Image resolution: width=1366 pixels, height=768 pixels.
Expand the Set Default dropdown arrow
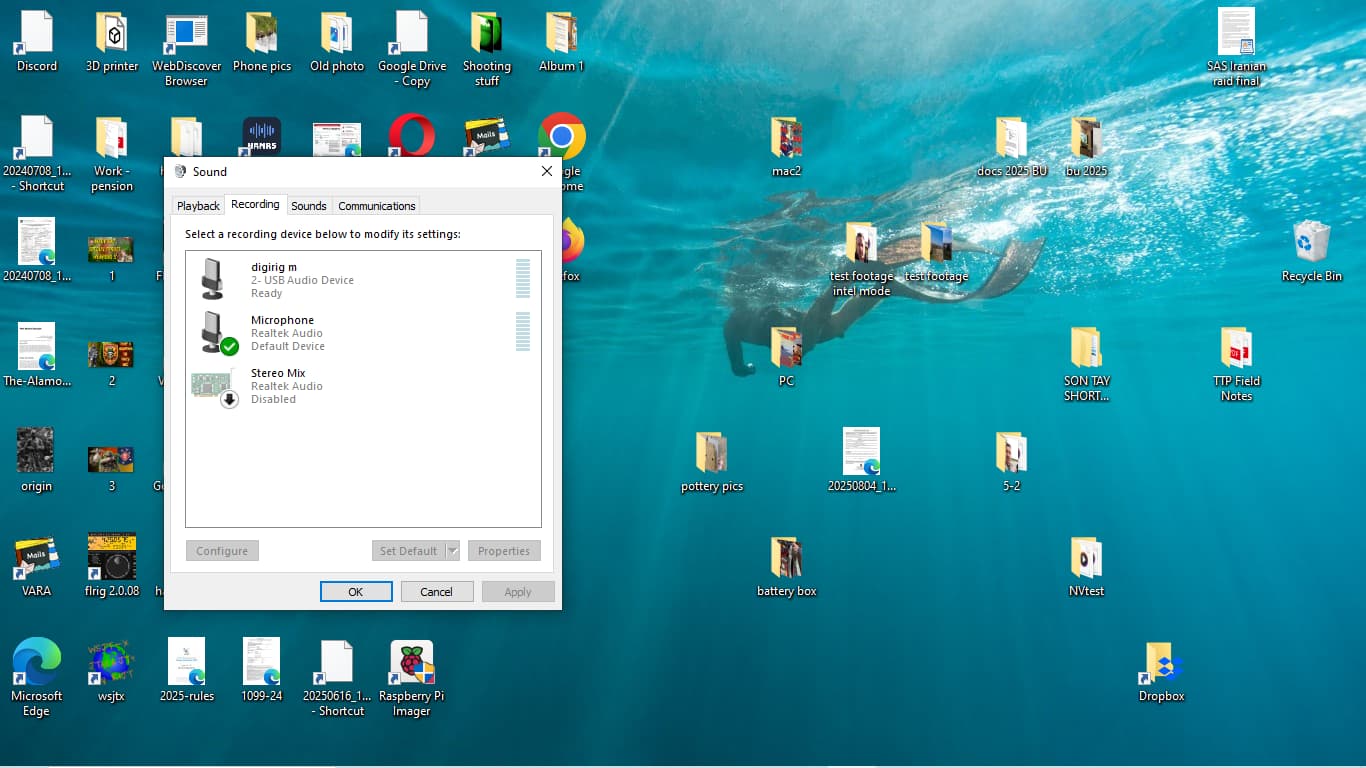(452, 551)
